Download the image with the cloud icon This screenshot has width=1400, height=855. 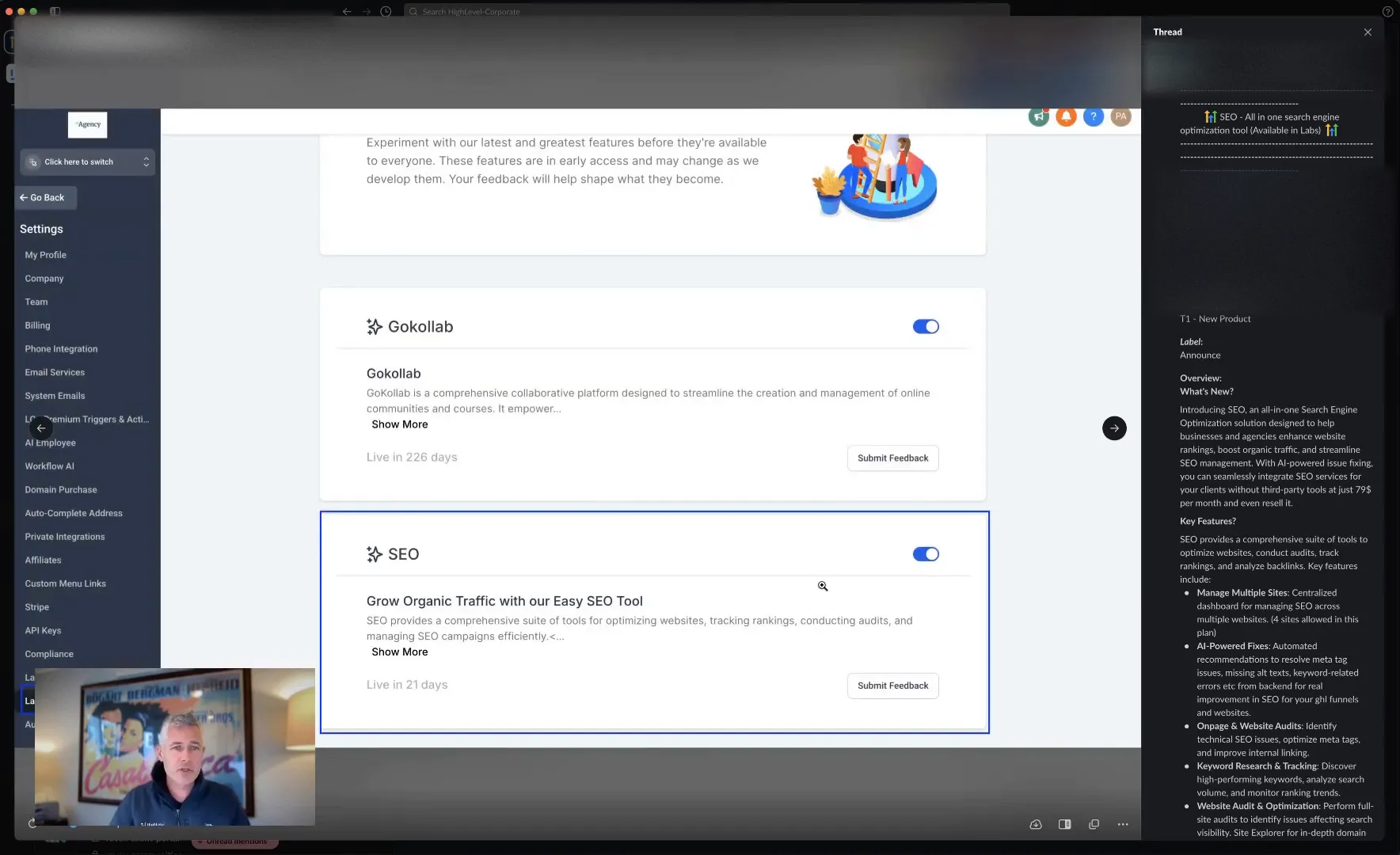click(1036, 824)
